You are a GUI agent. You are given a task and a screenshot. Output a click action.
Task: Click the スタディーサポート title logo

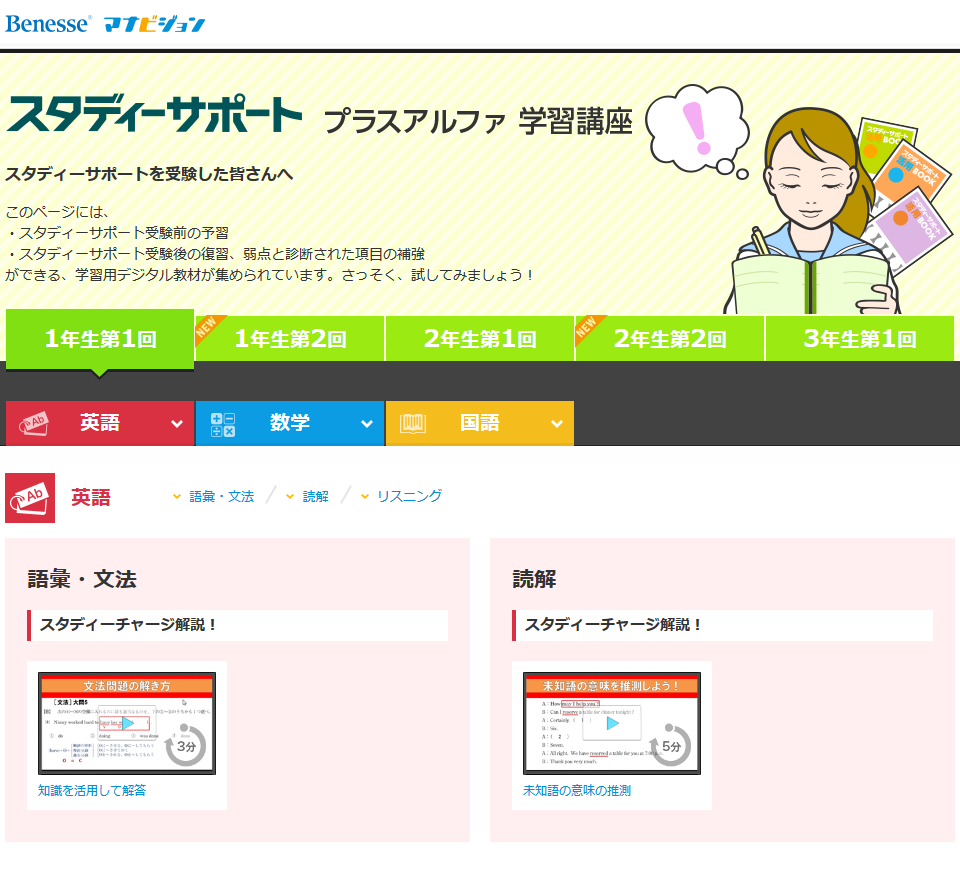point(154,114)
